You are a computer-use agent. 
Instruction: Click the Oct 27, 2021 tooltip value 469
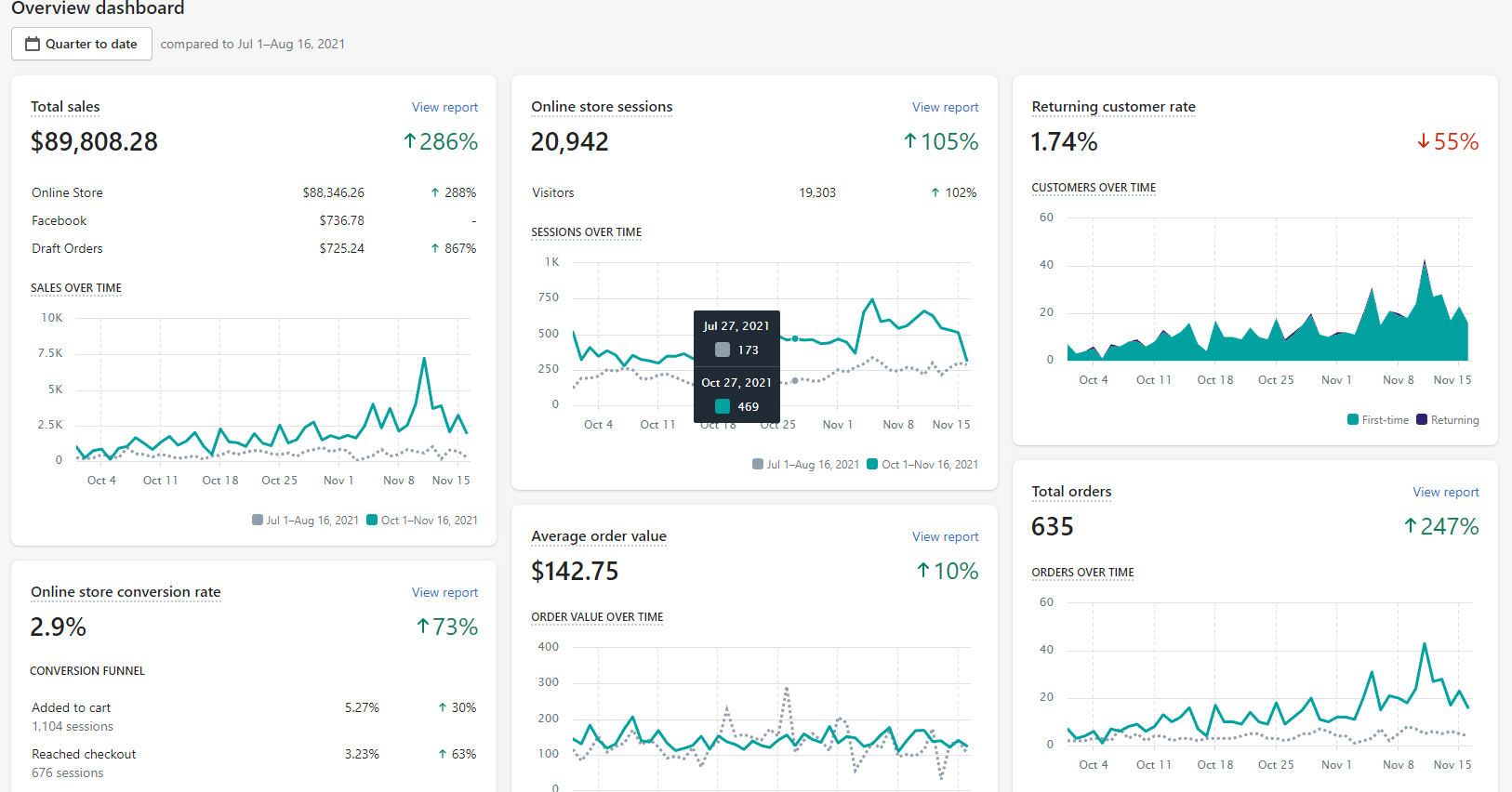click(749, 406)
